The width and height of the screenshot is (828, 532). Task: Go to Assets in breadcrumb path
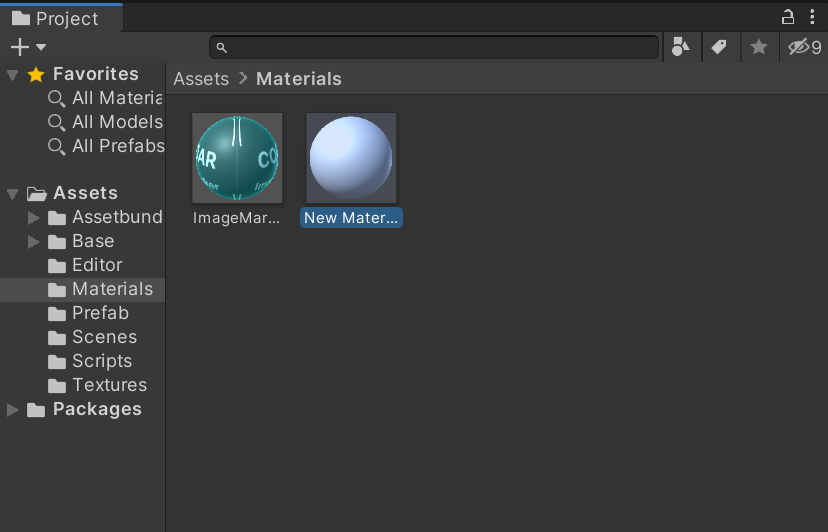pos(201,79)
